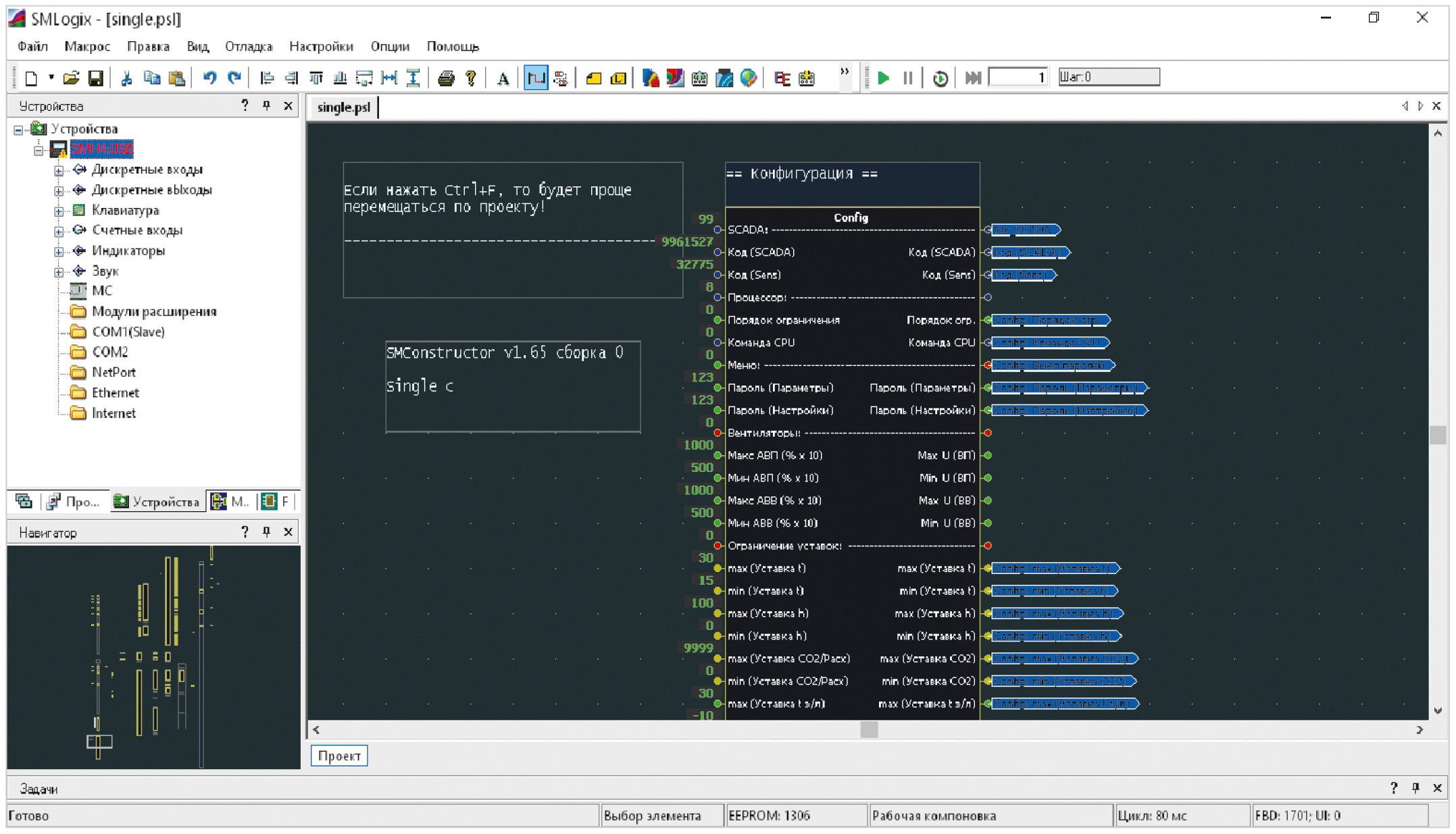Expand the Индикаторы tree node

(59, 251)
